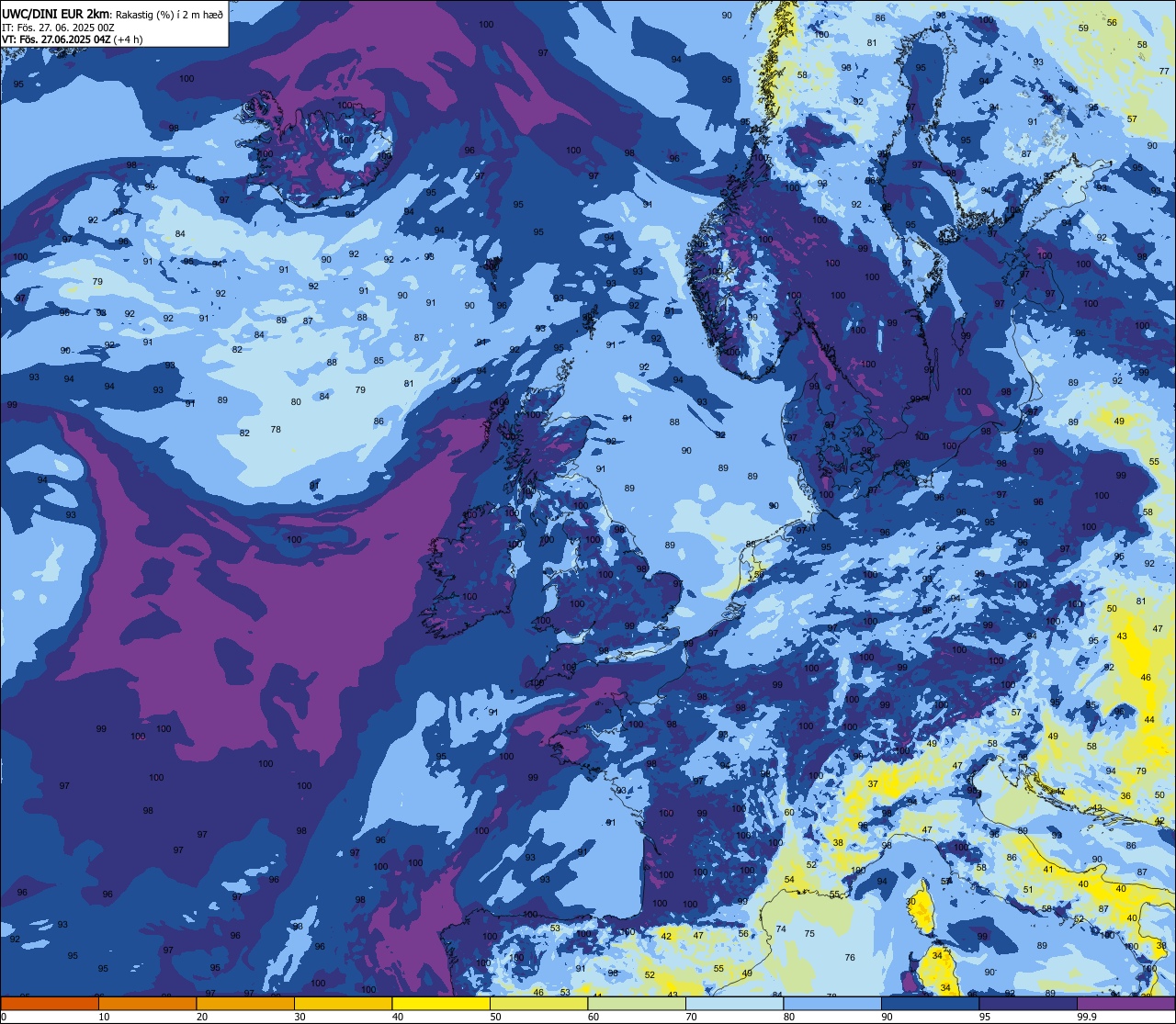Click the humidity value "75" on the map
The height and width of the screenshot is (1024, 1176).
click(x=809, y=934)
